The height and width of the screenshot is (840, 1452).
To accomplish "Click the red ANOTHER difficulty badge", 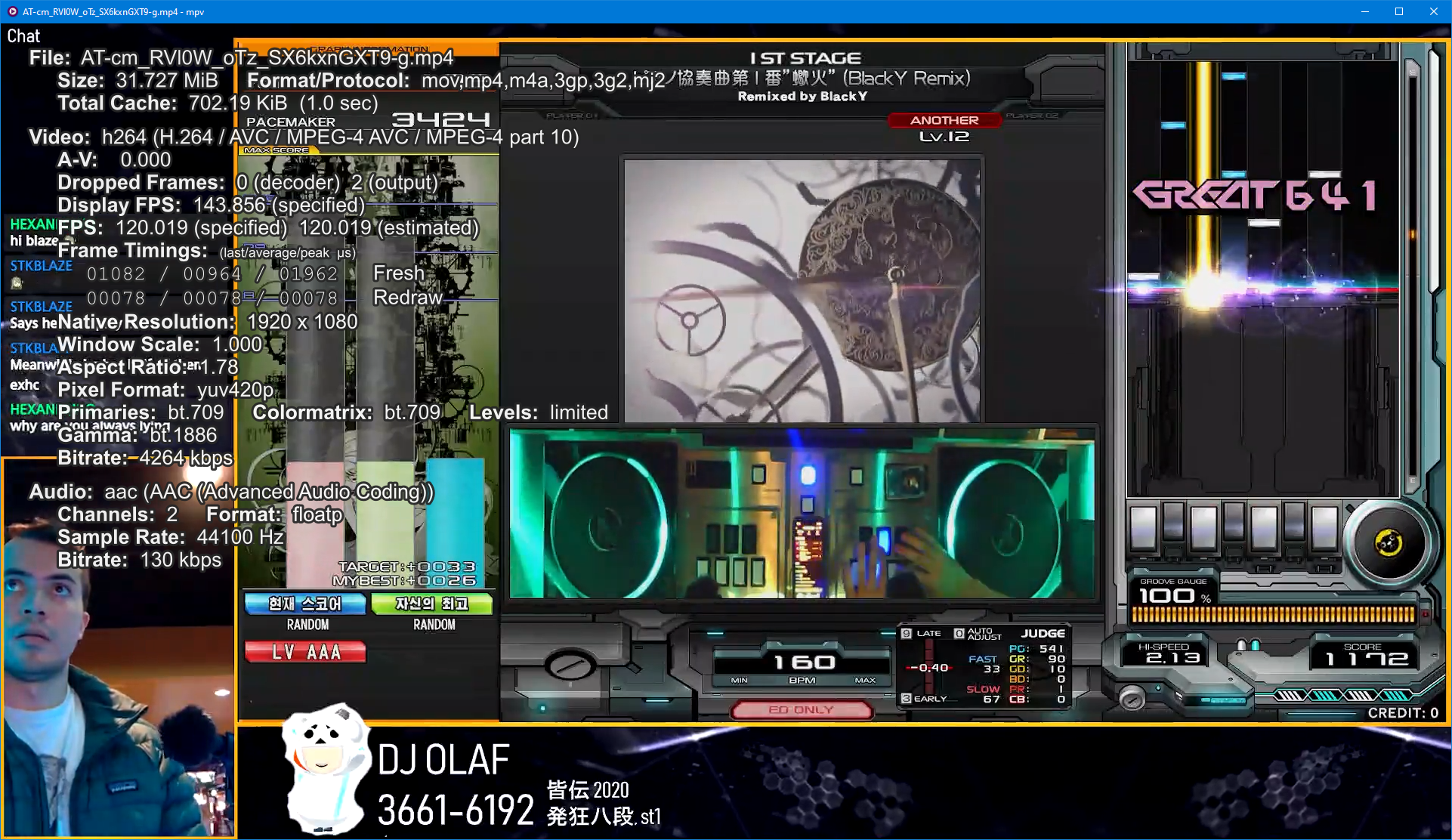I will pos(944,120).
